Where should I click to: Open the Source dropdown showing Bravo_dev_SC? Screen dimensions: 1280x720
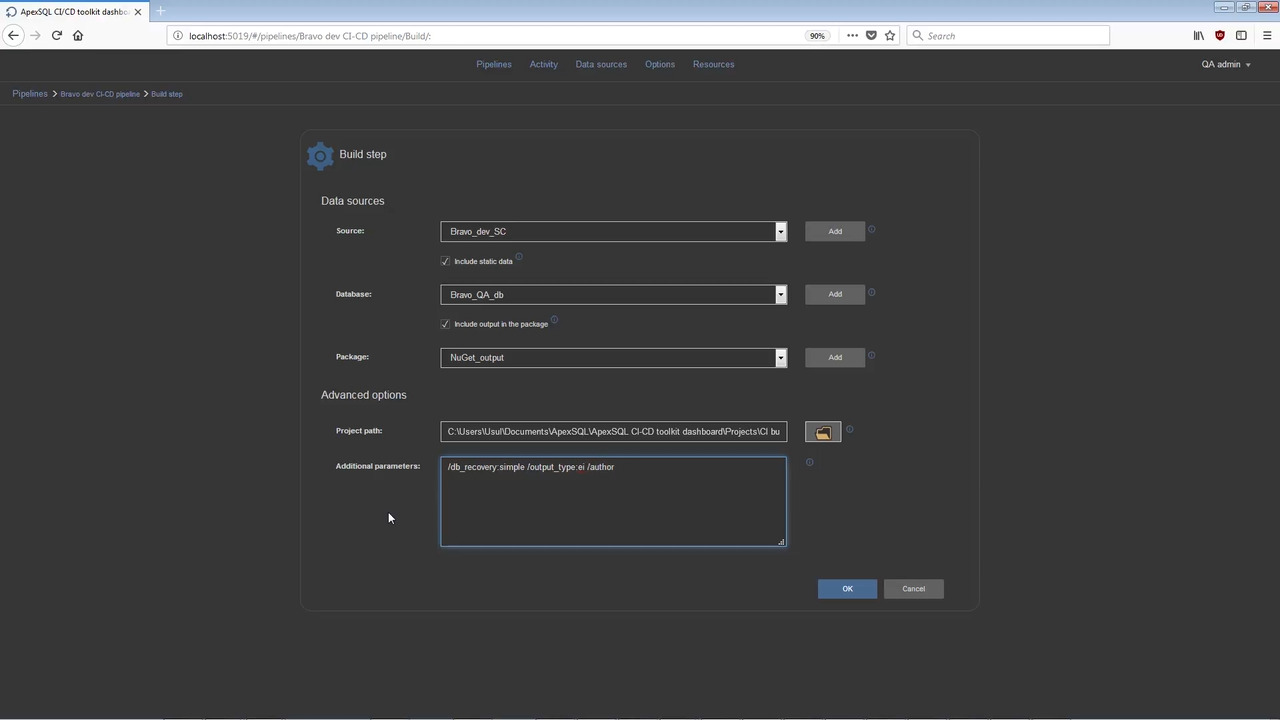780,231
